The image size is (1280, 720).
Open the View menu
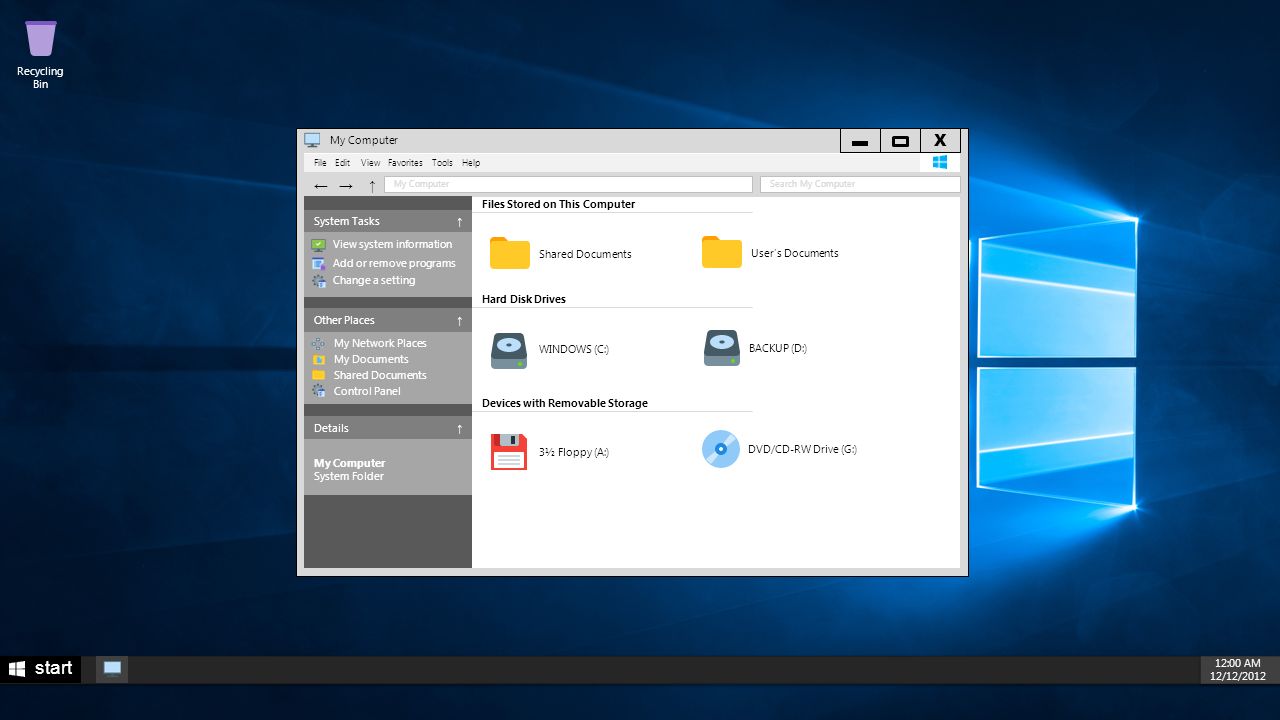pos(370,163)
